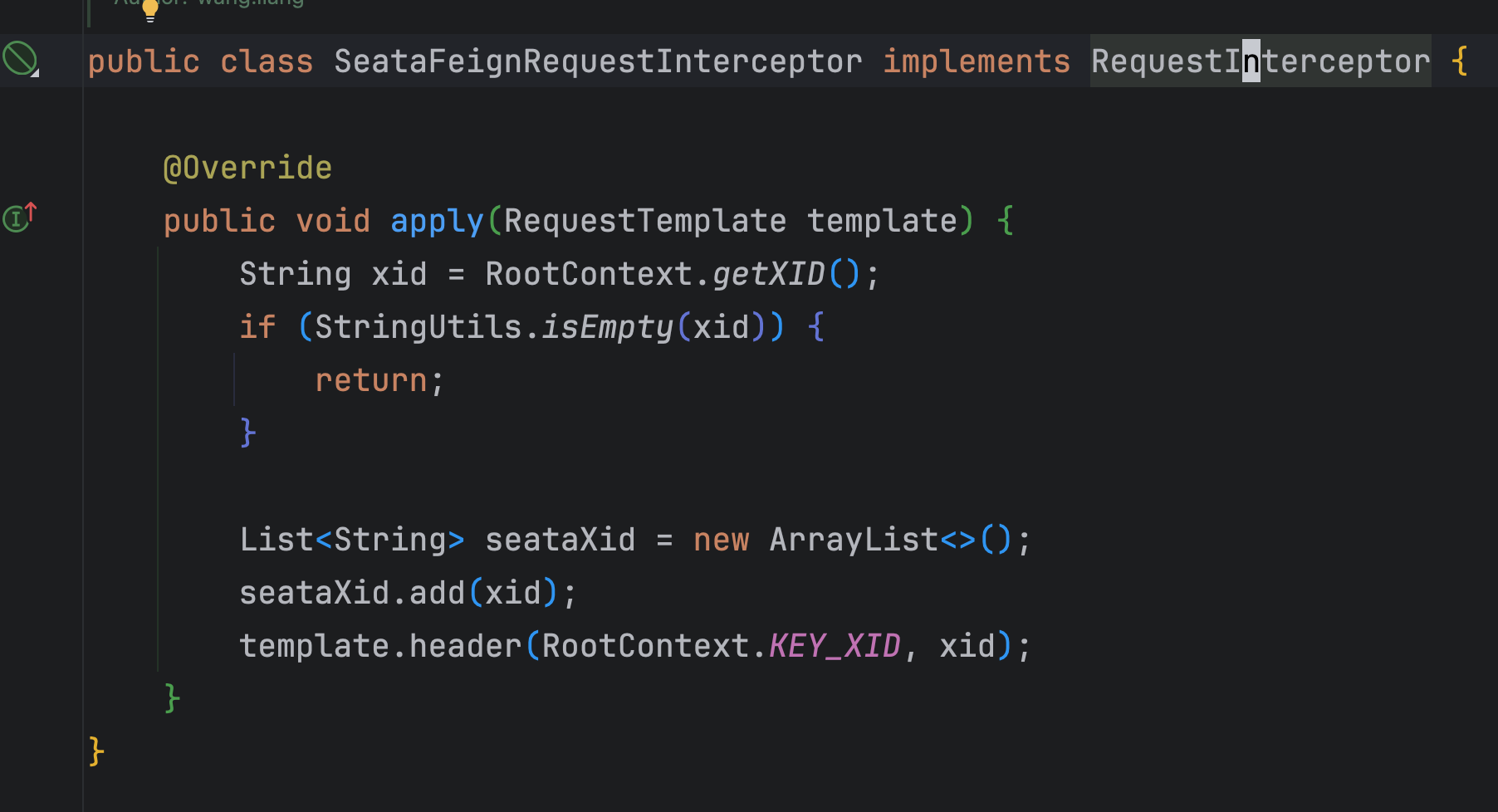Click the KEY_XID constant
Image resolution: width=1498 pixels, height=812 pixels.
[835, 646]
